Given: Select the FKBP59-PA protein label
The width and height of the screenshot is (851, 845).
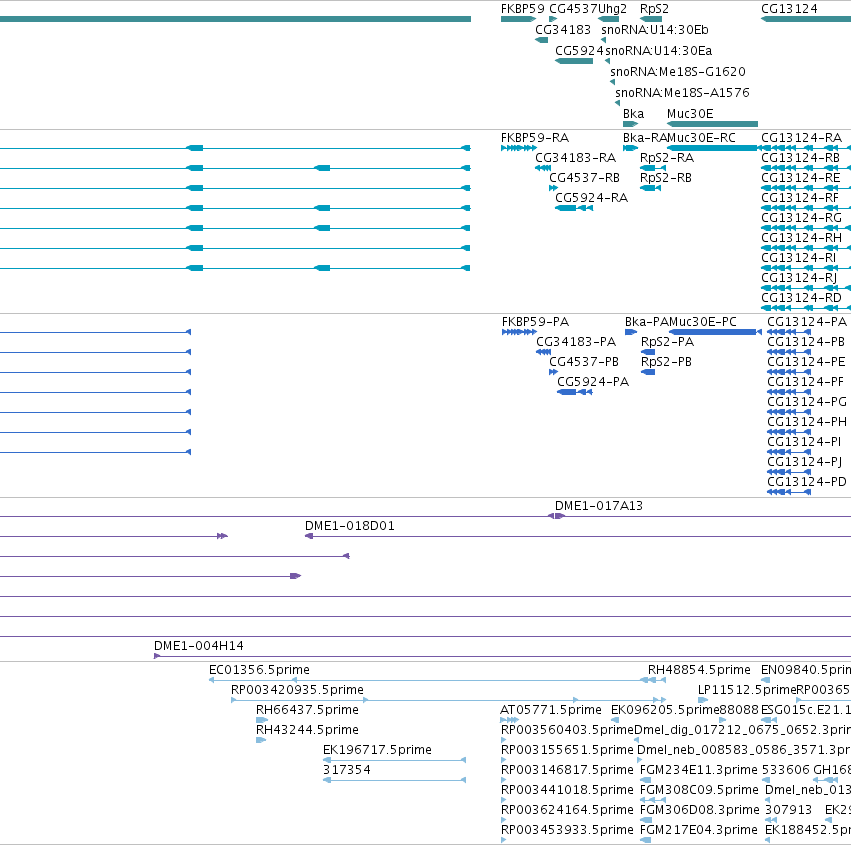Looking at the screenshot, I should (535, 322).
